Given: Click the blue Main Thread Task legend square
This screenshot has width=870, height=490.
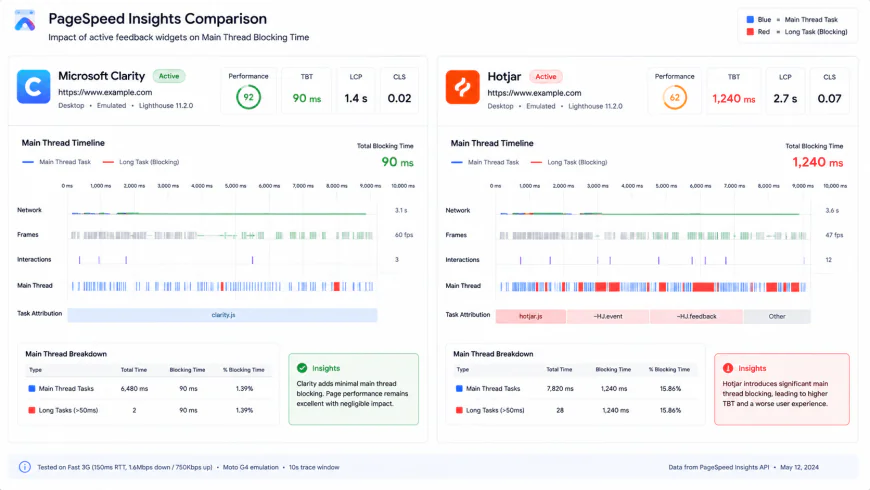Looking at the screenshot, I should point(750,19).
